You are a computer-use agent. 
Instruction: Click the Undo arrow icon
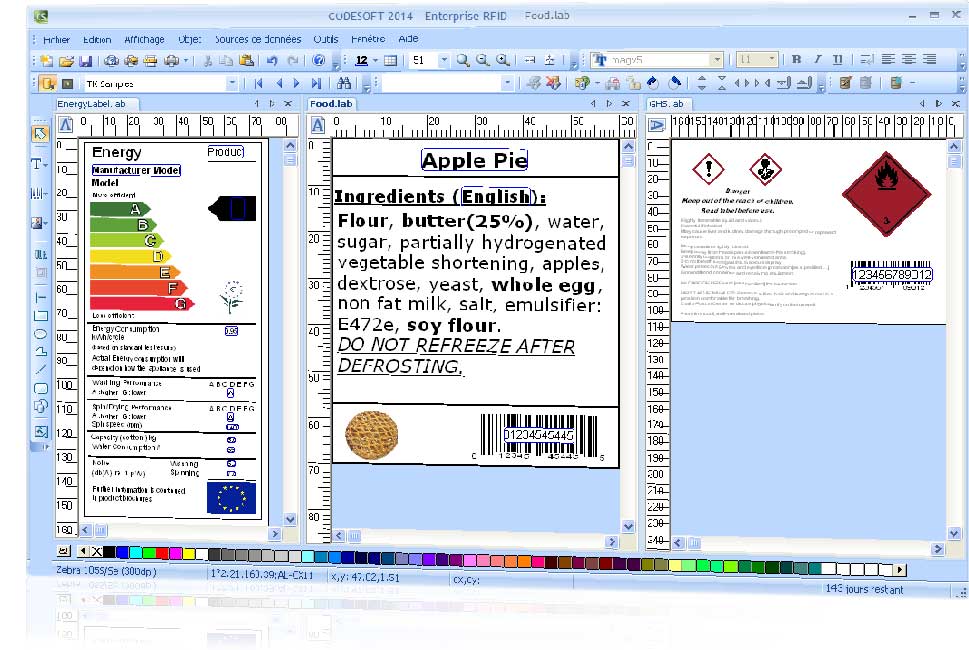pyautogui.click(x=271, y=60)
